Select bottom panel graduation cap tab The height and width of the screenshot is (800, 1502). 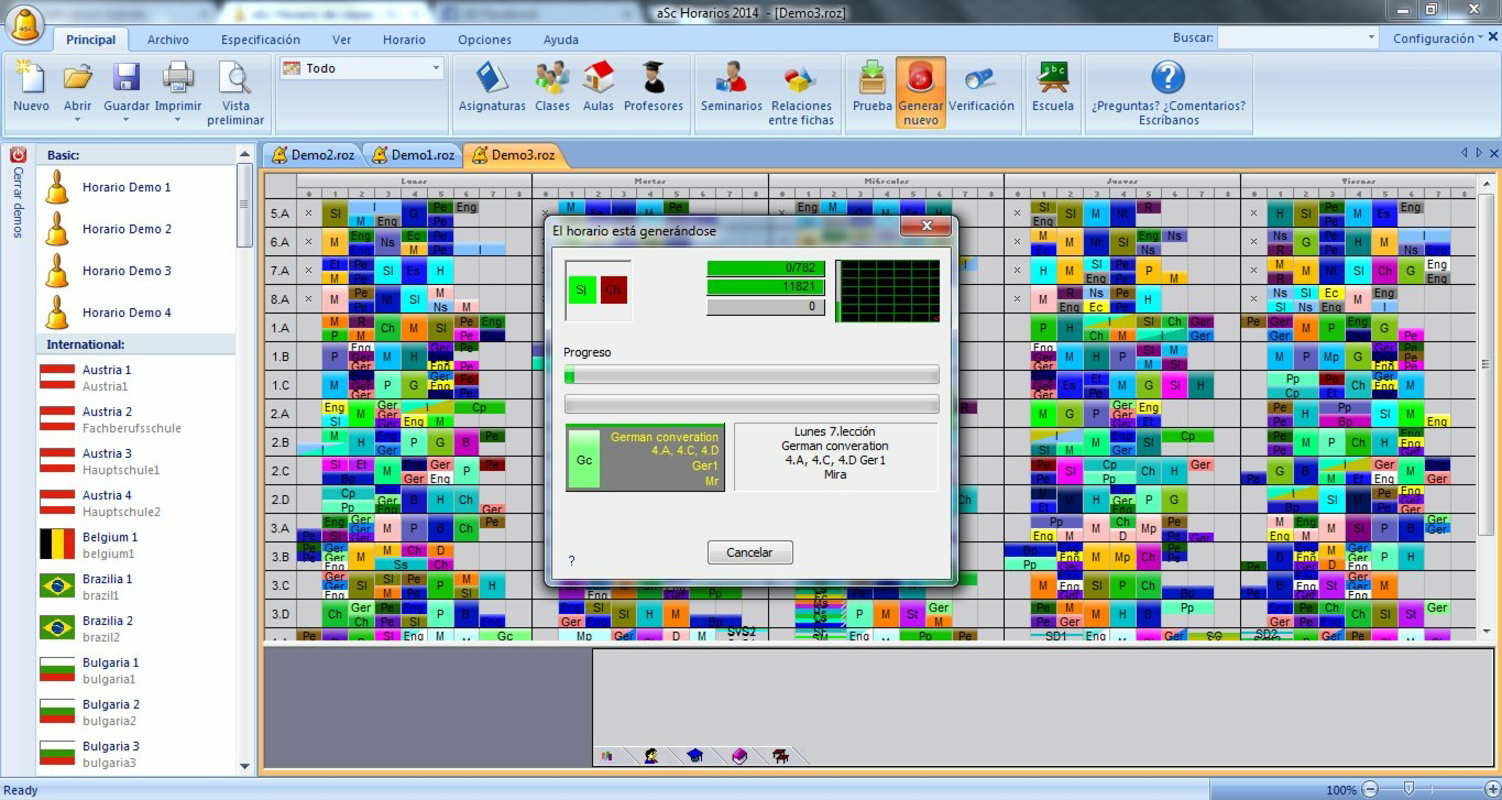coord(695,756)
